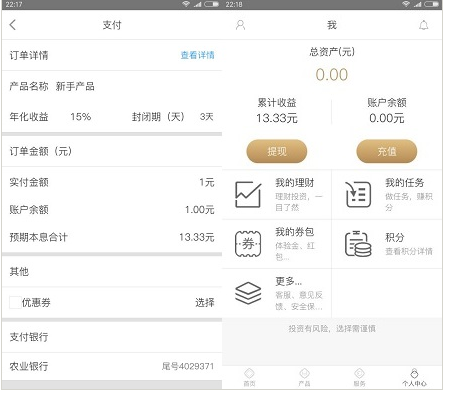Tap the 总资产 0.00 amount
450x406 pixels.
332,74
